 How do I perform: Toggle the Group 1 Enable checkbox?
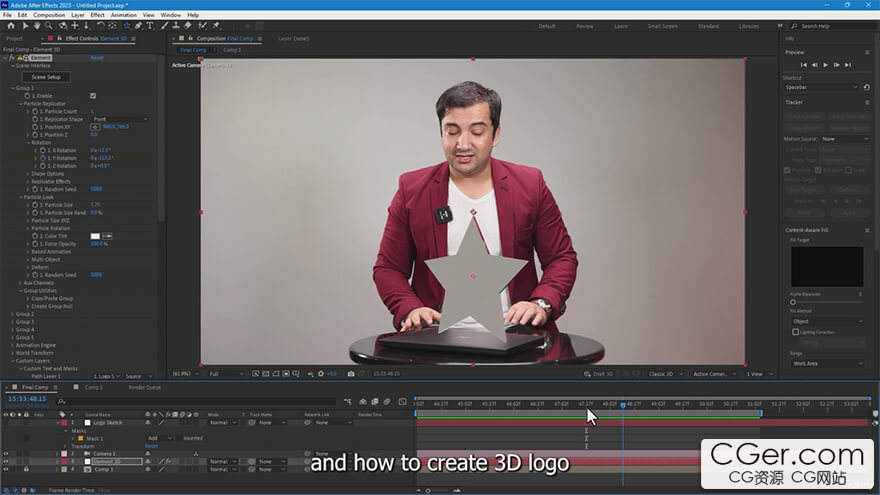[x=93, y=96]
